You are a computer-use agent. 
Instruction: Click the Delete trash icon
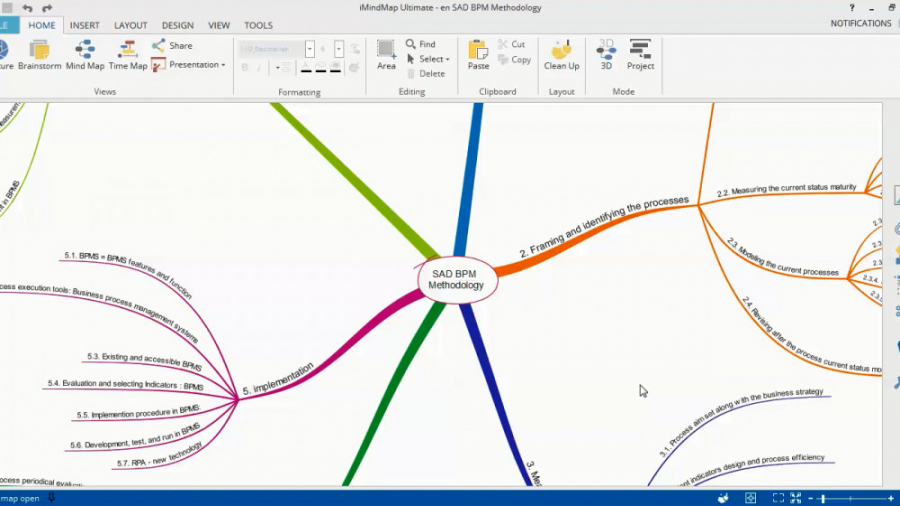[x=411, y=73]
